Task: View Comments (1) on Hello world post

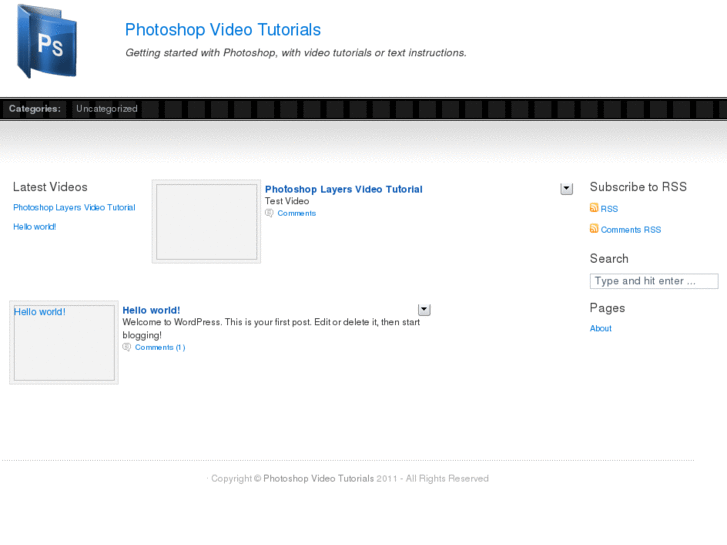Action: (160, 347)
